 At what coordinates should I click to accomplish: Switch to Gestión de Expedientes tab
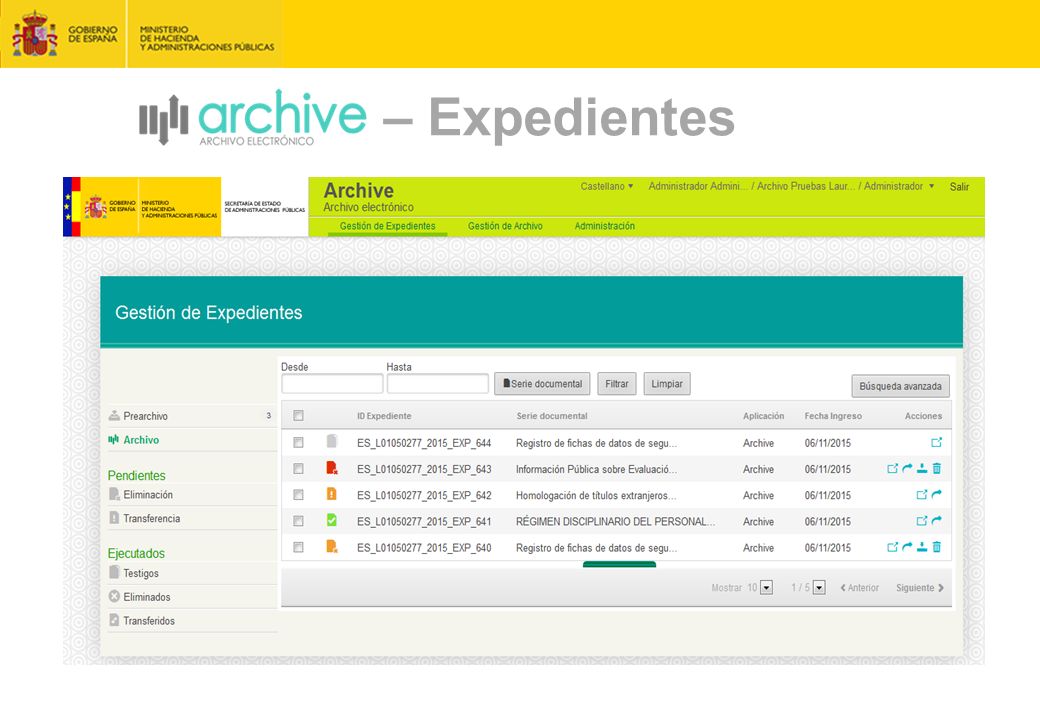click(x=387, y=226)
